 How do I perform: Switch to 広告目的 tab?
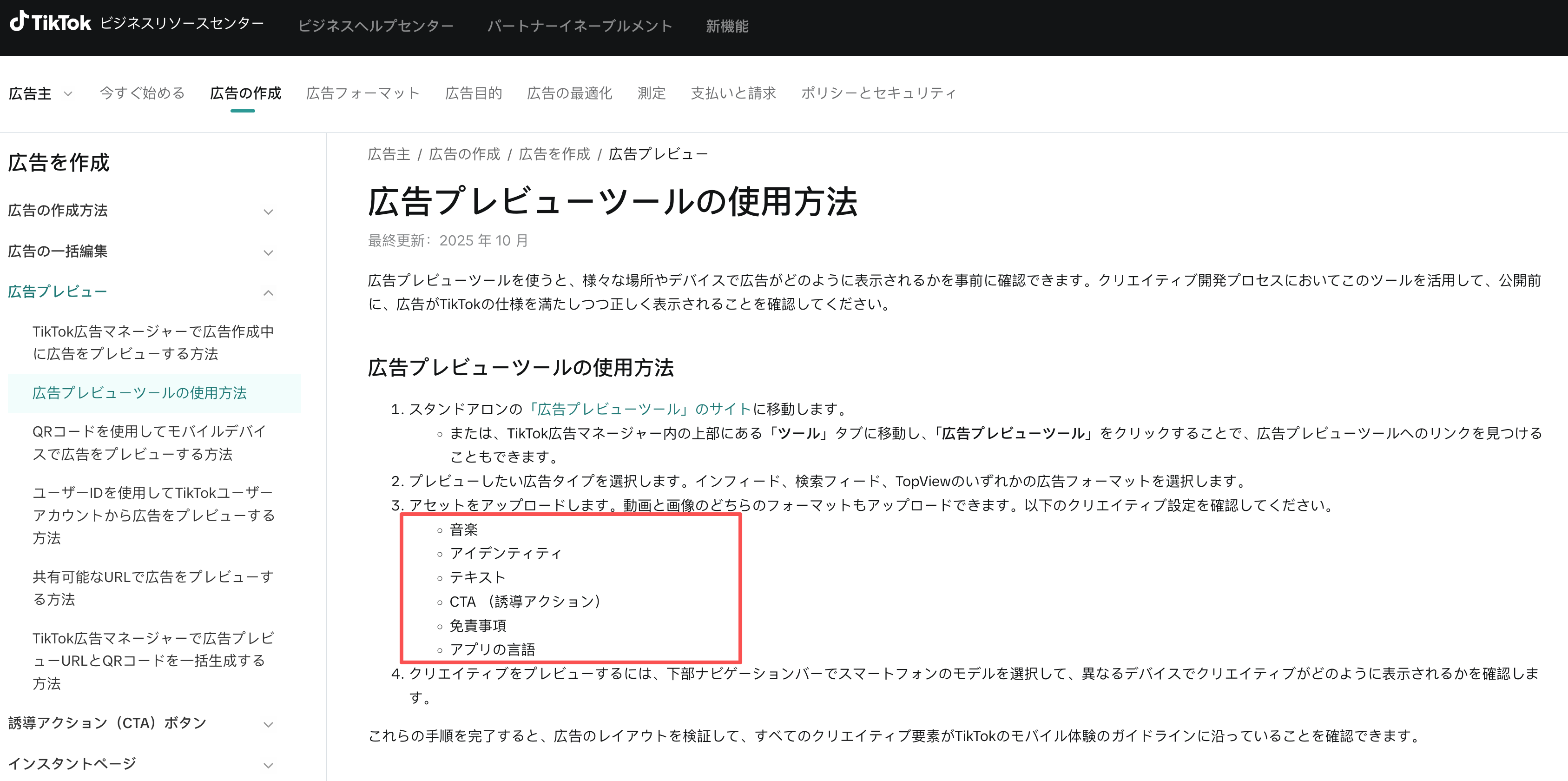[x=474, y=93]
